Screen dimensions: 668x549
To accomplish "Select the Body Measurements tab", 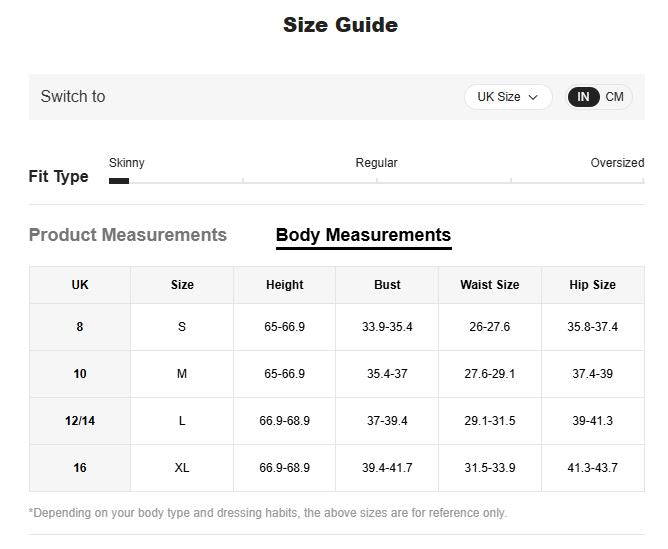I will pyautogui.click(x=363, y=235).
